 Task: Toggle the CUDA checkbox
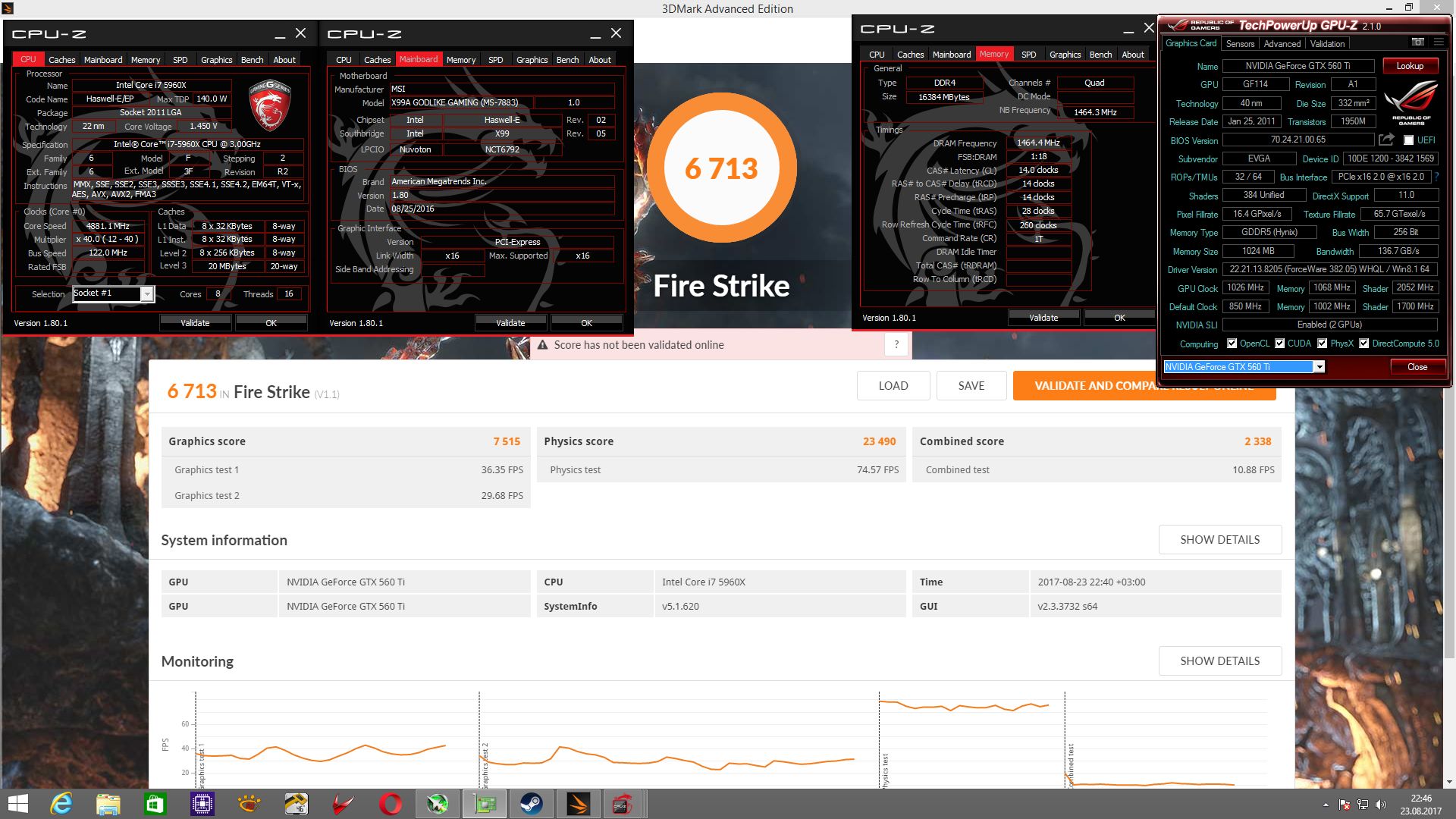coord(1279,344)
